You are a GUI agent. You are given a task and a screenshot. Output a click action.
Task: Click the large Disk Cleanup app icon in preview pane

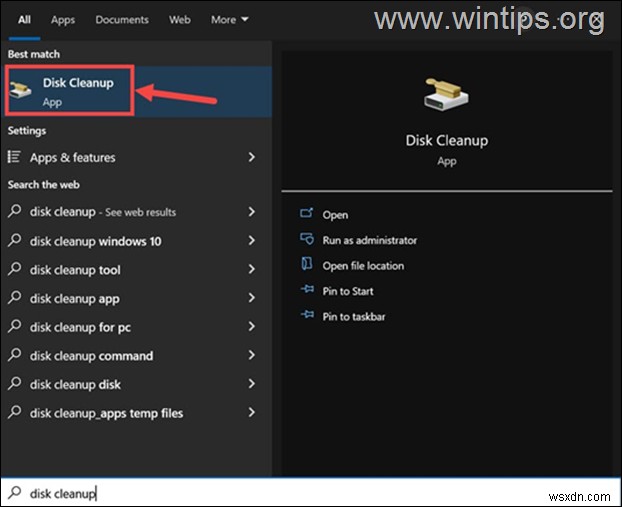click(x=446, y=95)
